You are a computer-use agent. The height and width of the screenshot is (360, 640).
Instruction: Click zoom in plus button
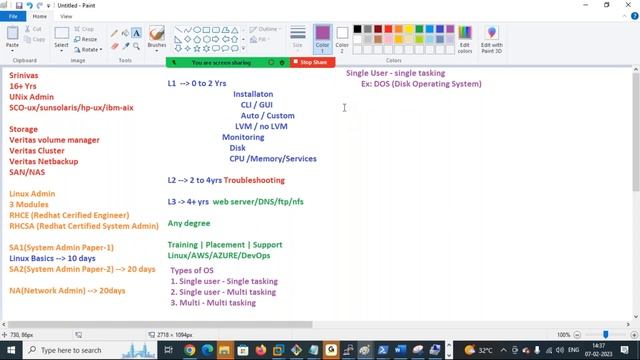coord(634,335)
